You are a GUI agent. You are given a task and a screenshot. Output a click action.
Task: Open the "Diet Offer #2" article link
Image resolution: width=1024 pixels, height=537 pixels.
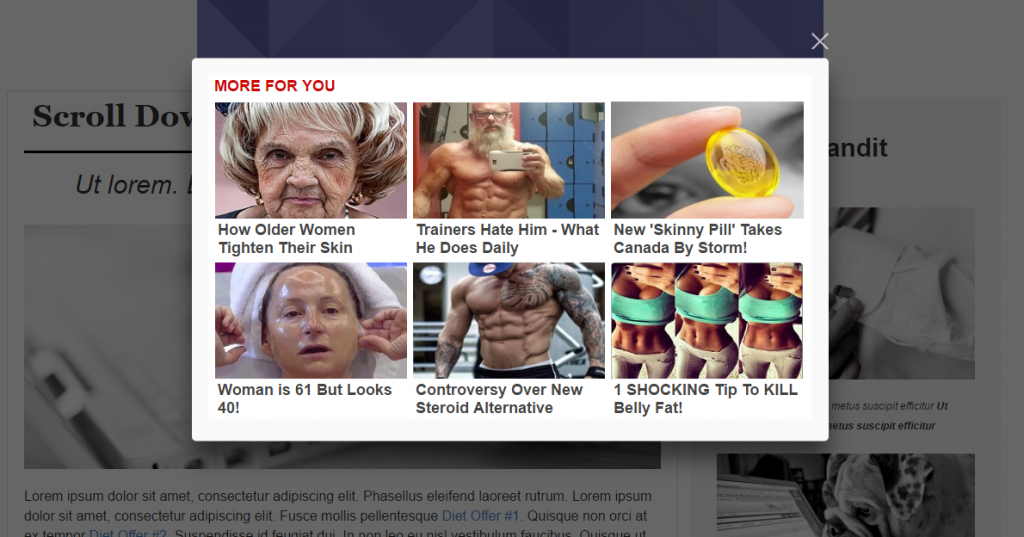[x=128, y=532]
